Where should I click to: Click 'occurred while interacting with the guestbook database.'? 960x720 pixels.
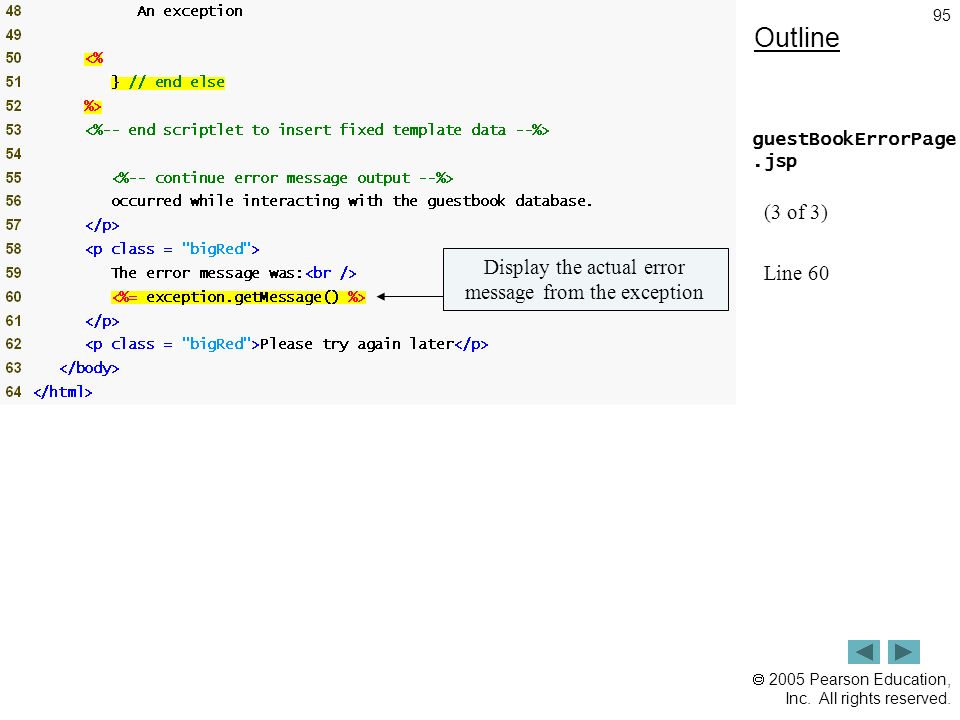pos(351,201)
